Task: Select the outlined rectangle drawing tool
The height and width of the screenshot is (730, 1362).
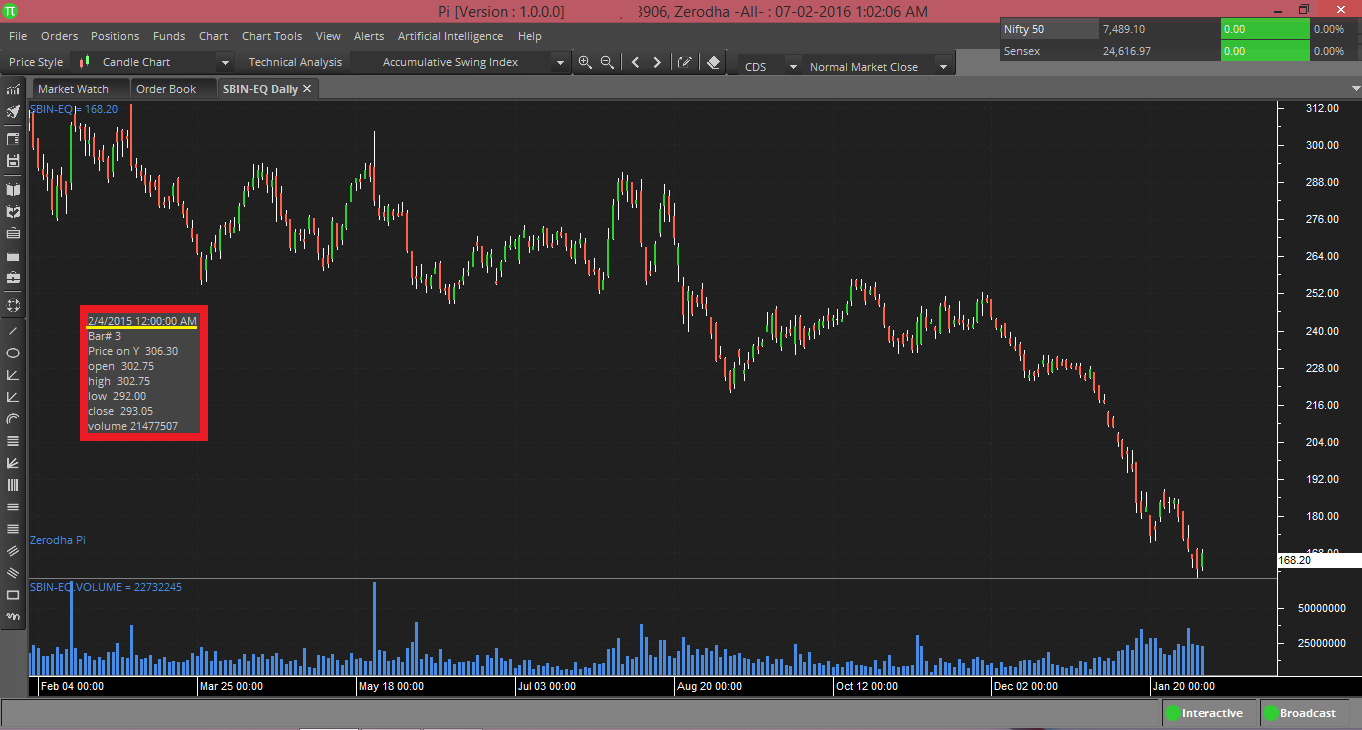Action: (x=13, y=595)
